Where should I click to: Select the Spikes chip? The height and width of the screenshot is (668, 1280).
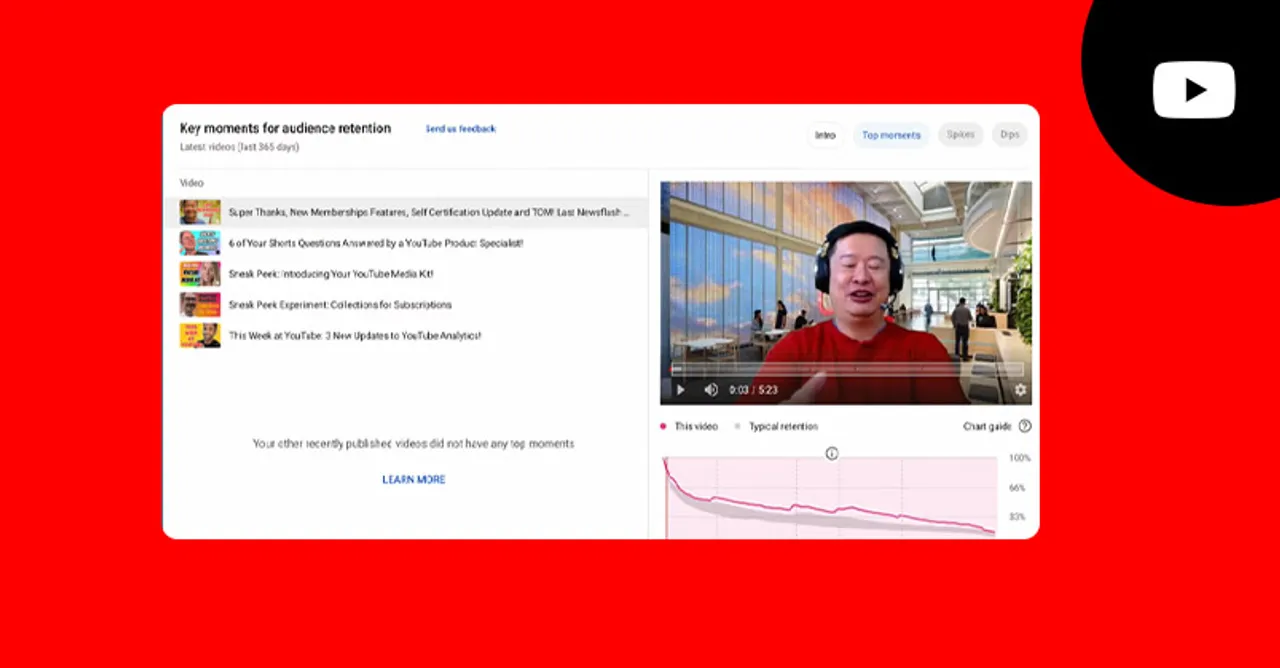(x=960, y=135)
